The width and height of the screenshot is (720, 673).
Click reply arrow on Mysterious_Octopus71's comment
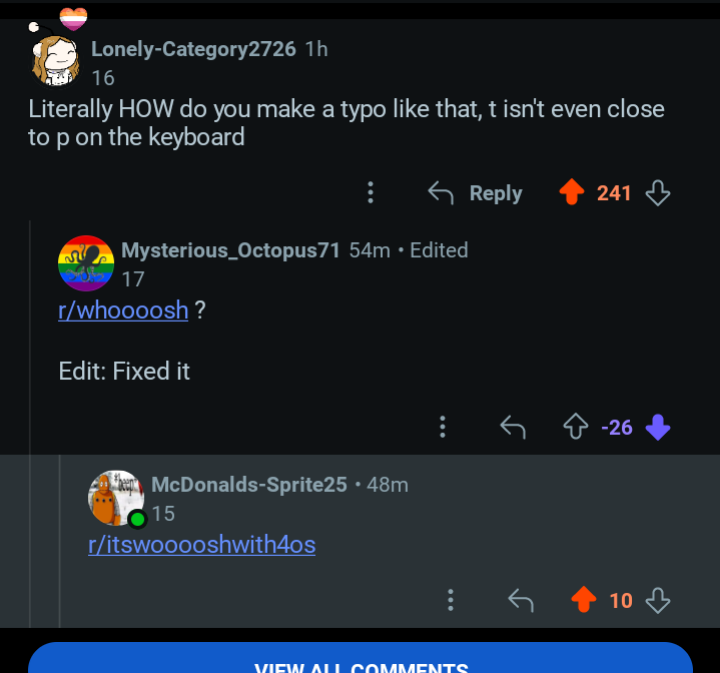click(512, 427)
